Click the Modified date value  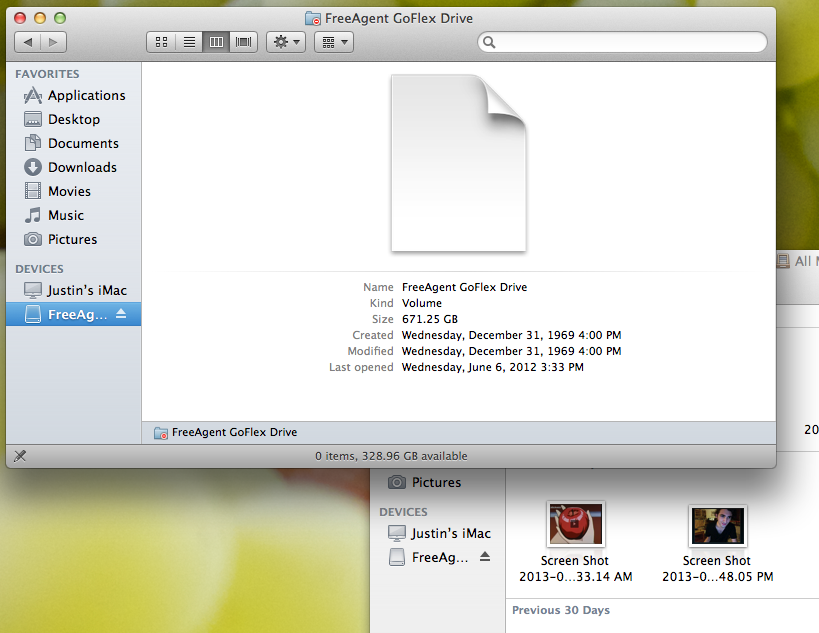click(511, 351)
